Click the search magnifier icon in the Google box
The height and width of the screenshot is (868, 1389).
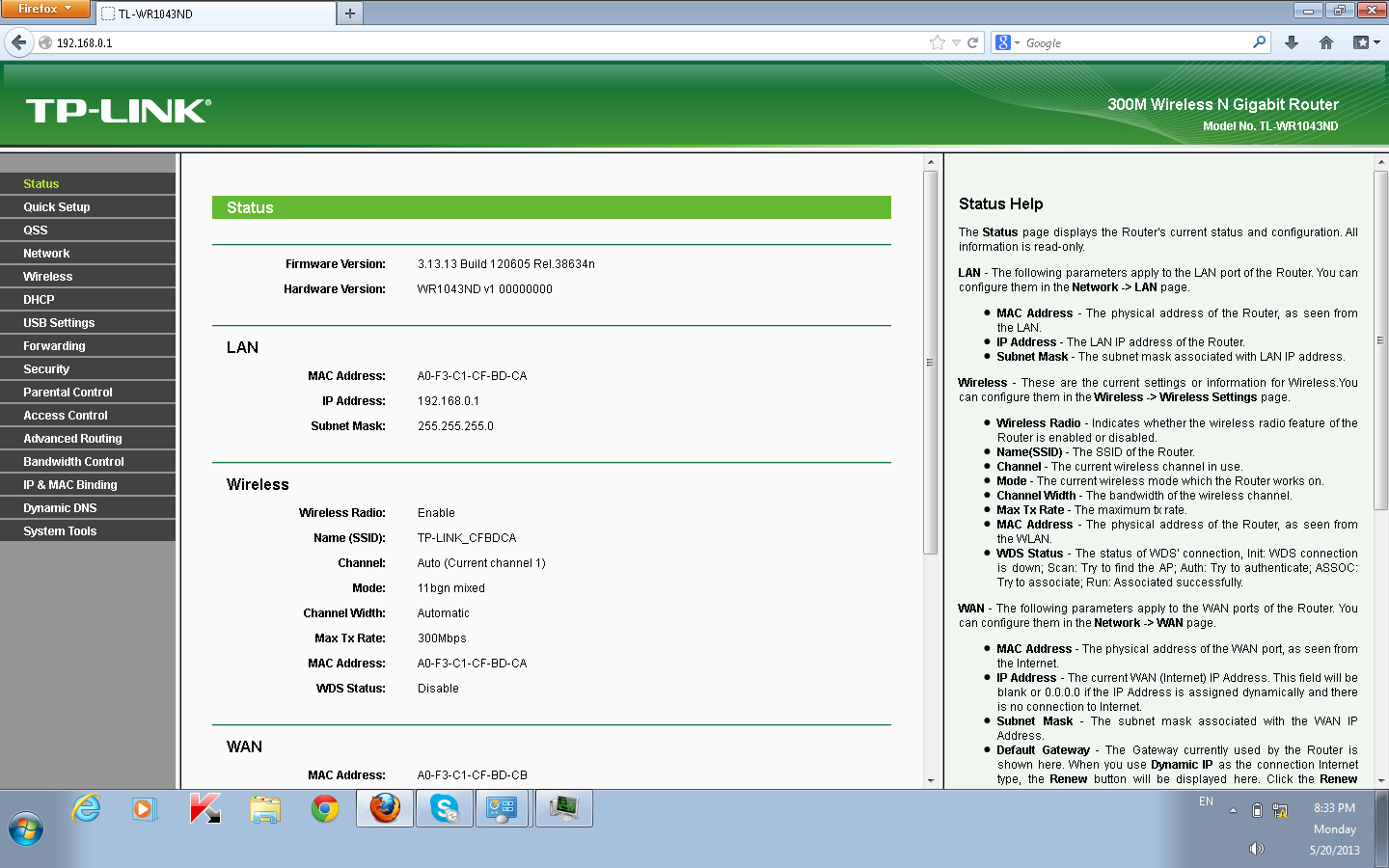pos(1259,42)
